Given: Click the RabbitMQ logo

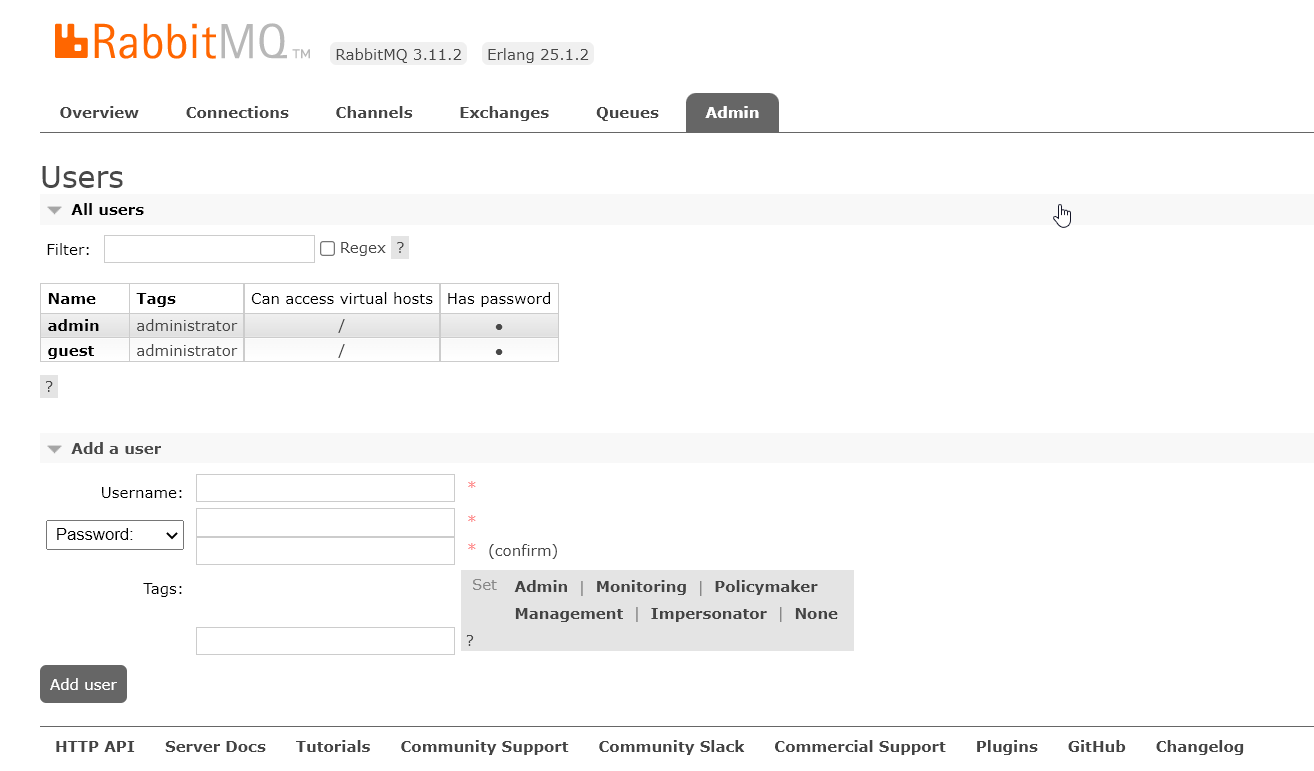Looking at the screenshot, I should [x=182, y=43].
